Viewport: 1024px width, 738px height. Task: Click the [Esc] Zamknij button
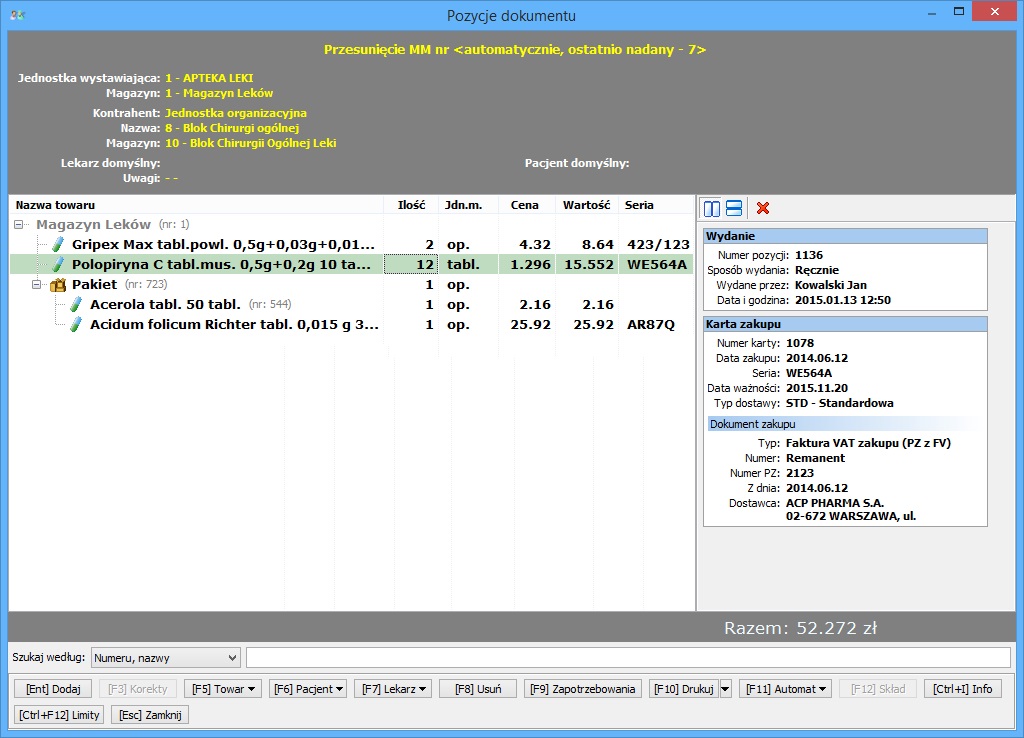click(x=150, y=714)
